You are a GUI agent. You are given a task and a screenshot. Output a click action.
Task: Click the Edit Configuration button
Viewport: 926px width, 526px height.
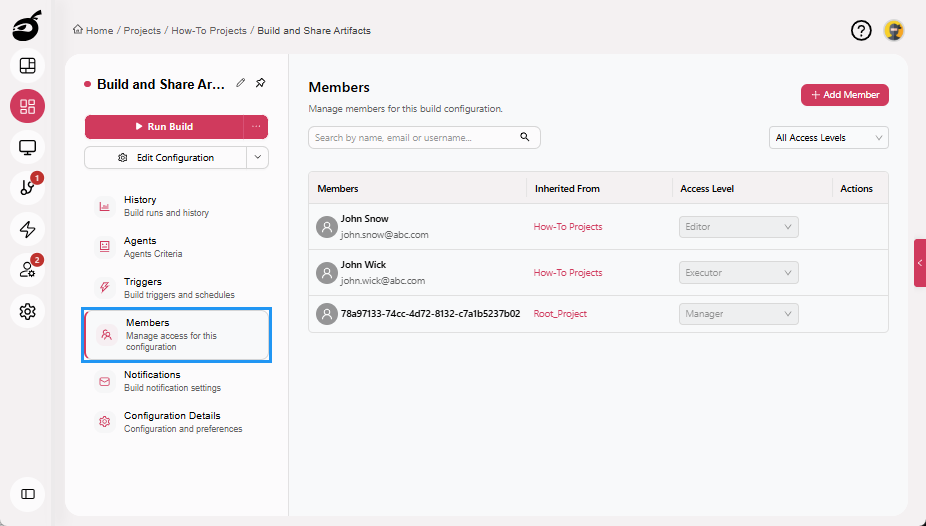pyautogui.click(x=165, y=158)
